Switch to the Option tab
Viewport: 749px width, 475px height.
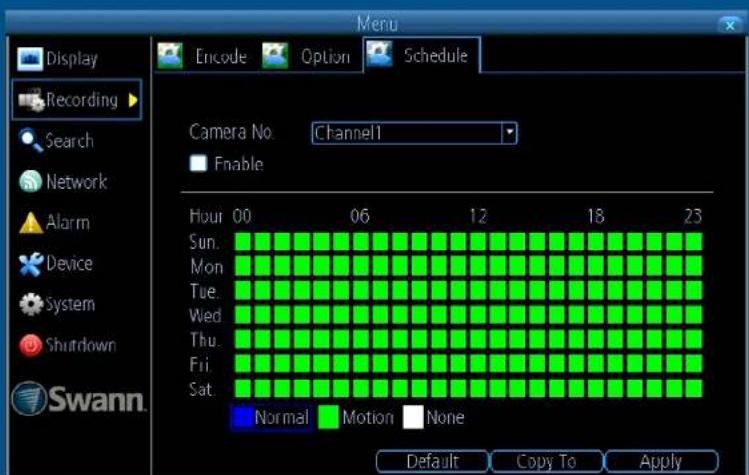point(325,57)
